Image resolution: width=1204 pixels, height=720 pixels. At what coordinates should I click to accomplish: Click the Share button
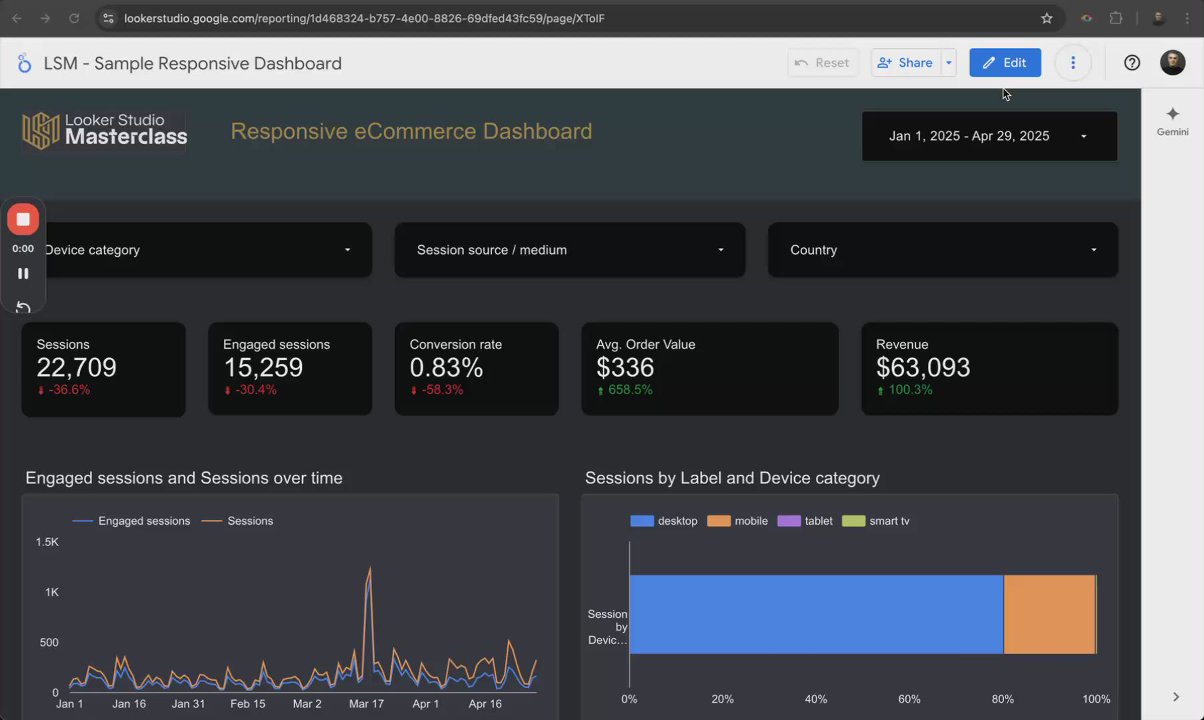coord(904,63)
